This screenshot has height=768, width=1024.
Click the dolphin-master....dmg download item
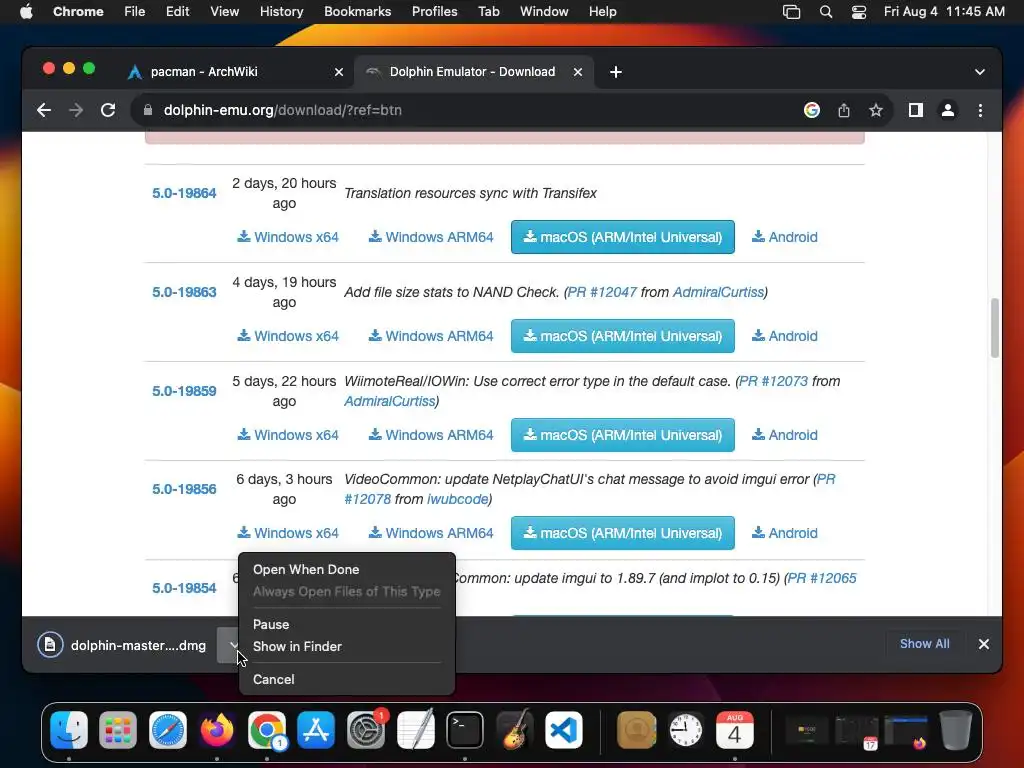point(122,645)
